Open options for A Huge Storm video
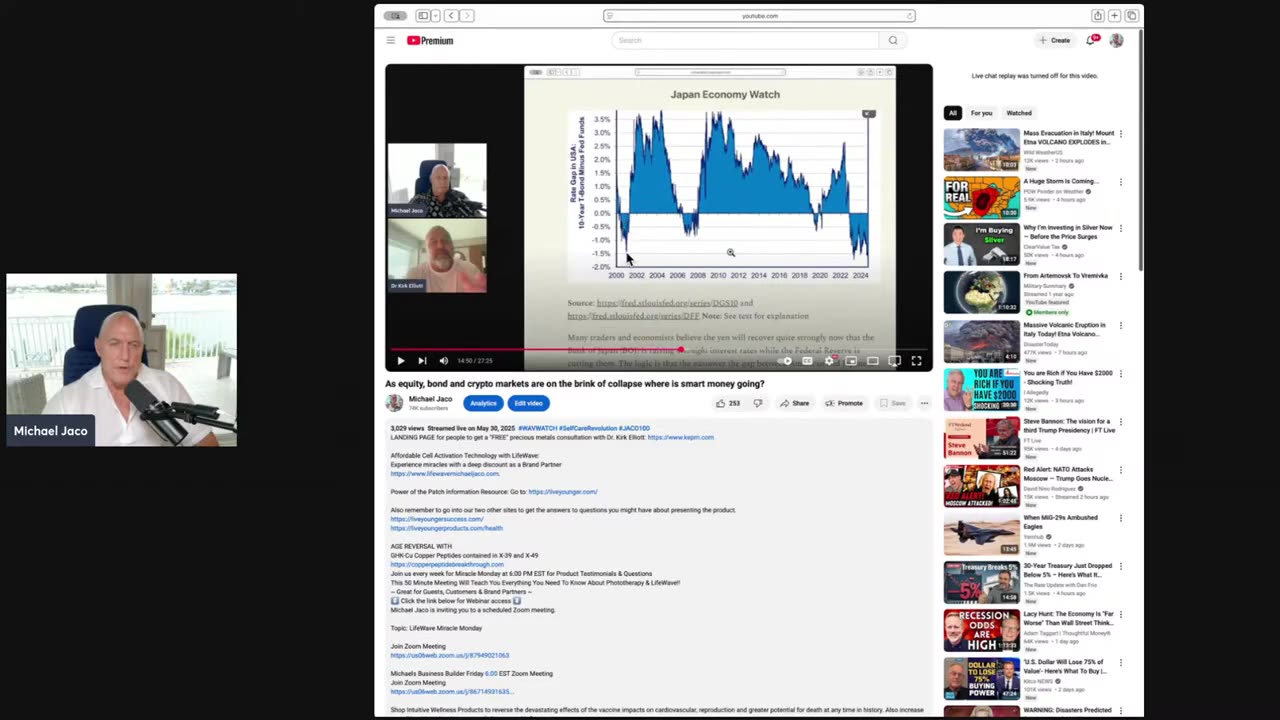The image size is (1280, 720). tap(1120, 182)
